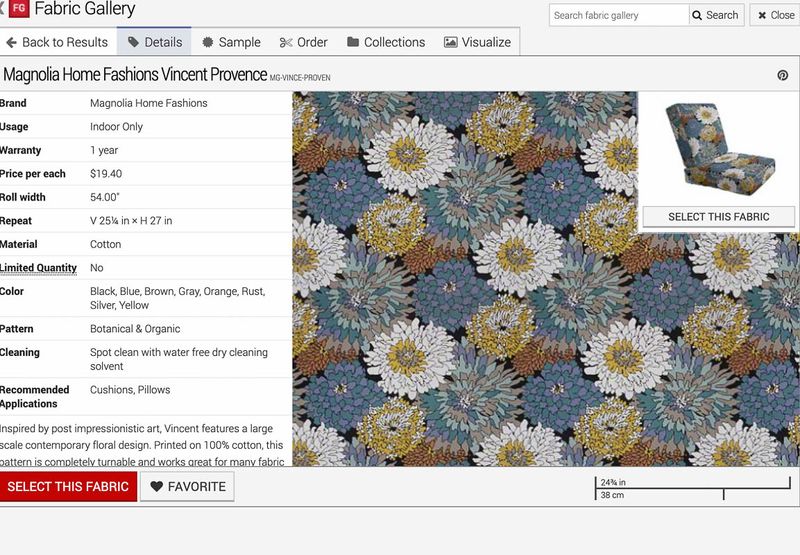The image size is (800, 555).
Task: Click the Search button with magnifier
Action: (716, 15)
